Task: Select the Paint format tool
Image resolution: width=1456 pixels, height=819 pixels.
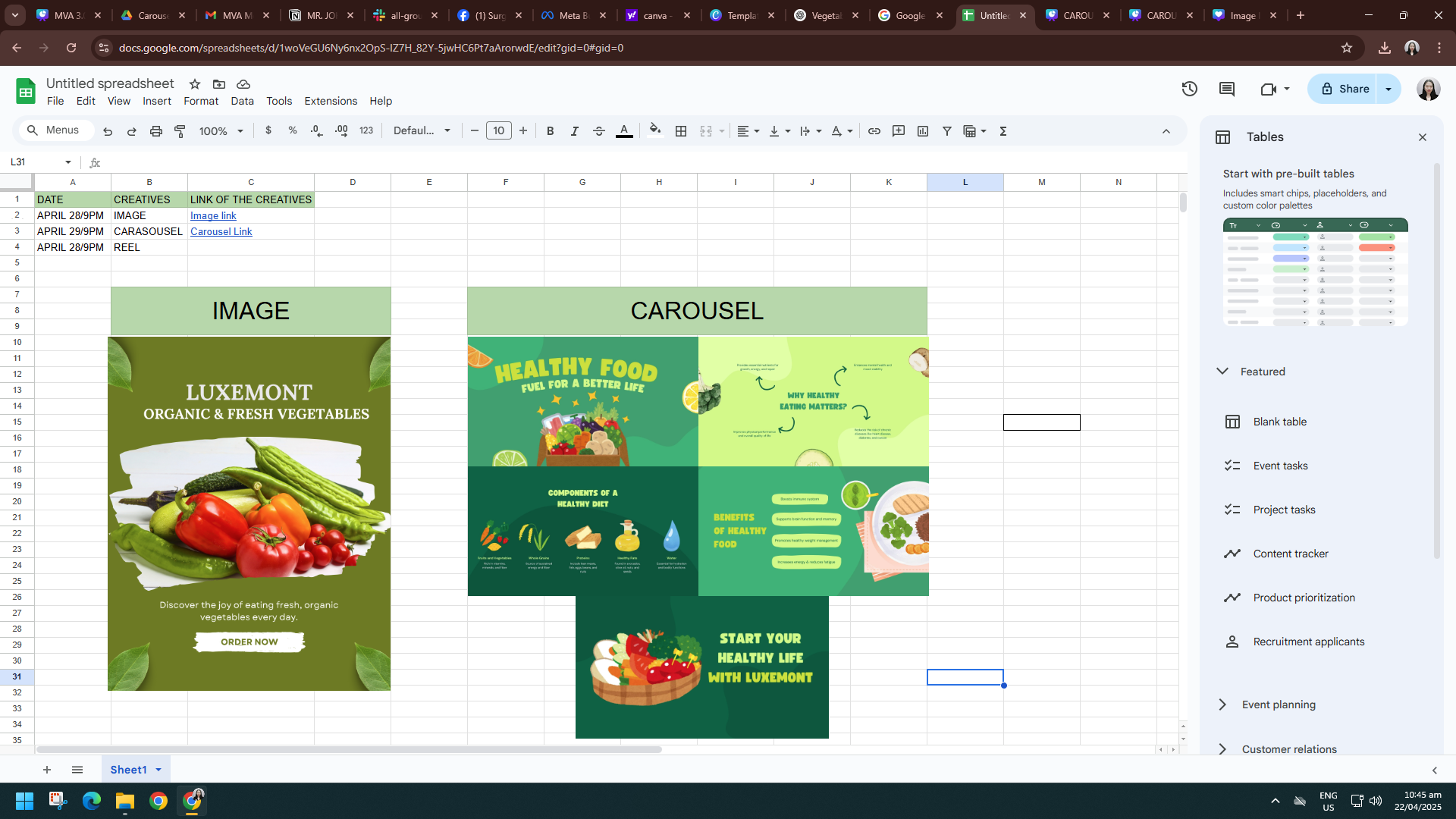Action: [180, 131]
